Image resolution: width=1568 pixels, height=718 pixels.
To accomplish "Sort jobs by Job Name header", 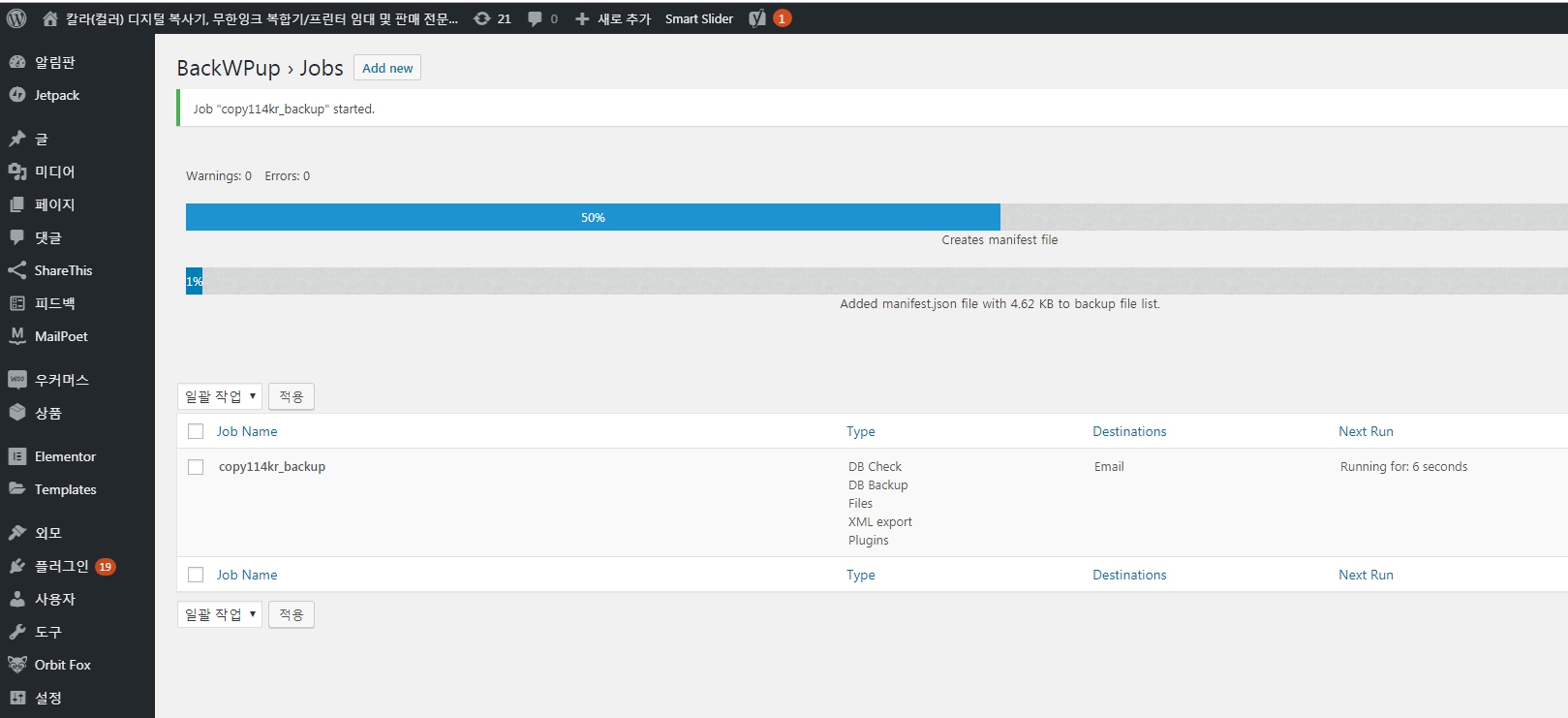I will pyautogui.click(x=247, y=431).
